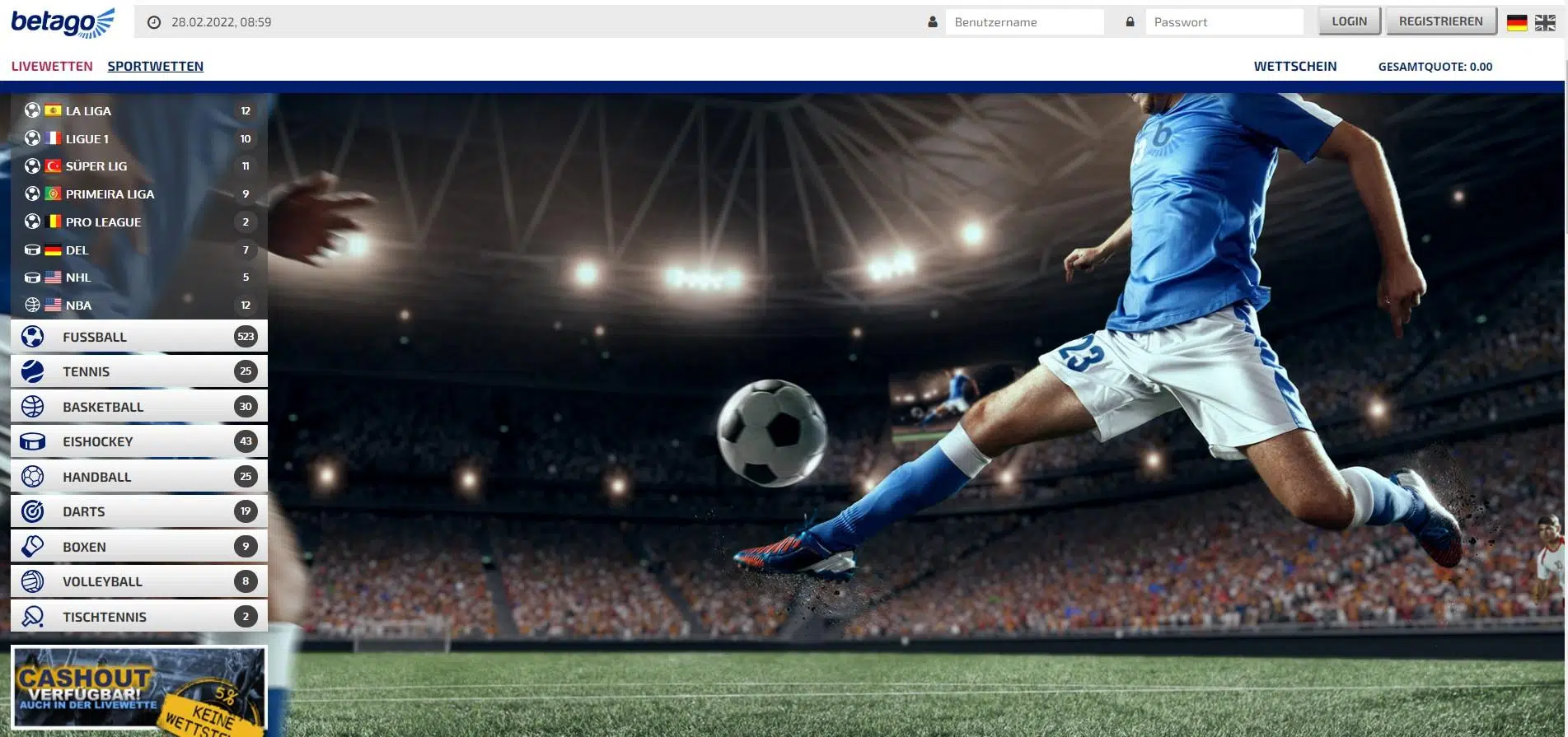This screenshot has width=1568, height=737.
Task: Select the Boxen category
Action: (139, 547)
